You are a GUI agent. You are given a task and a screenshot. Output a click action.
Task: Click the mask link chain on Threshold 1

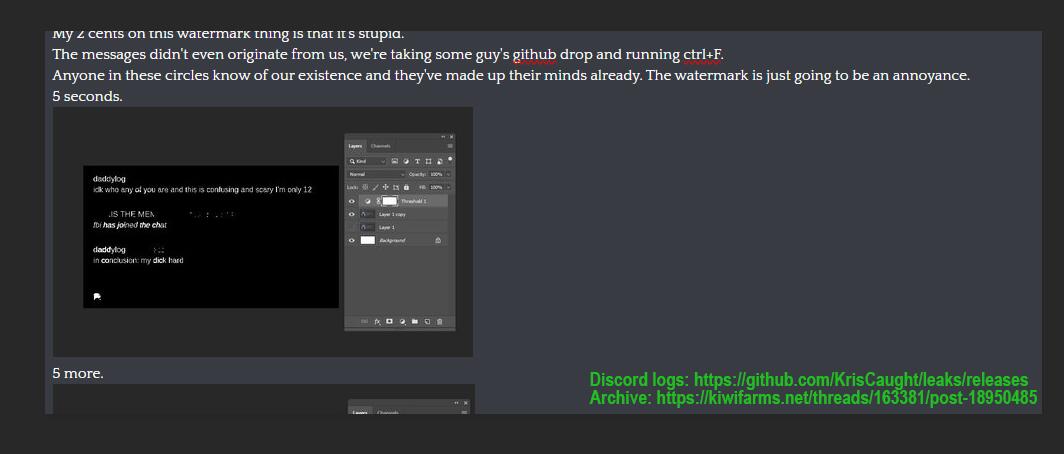(379, 202)
